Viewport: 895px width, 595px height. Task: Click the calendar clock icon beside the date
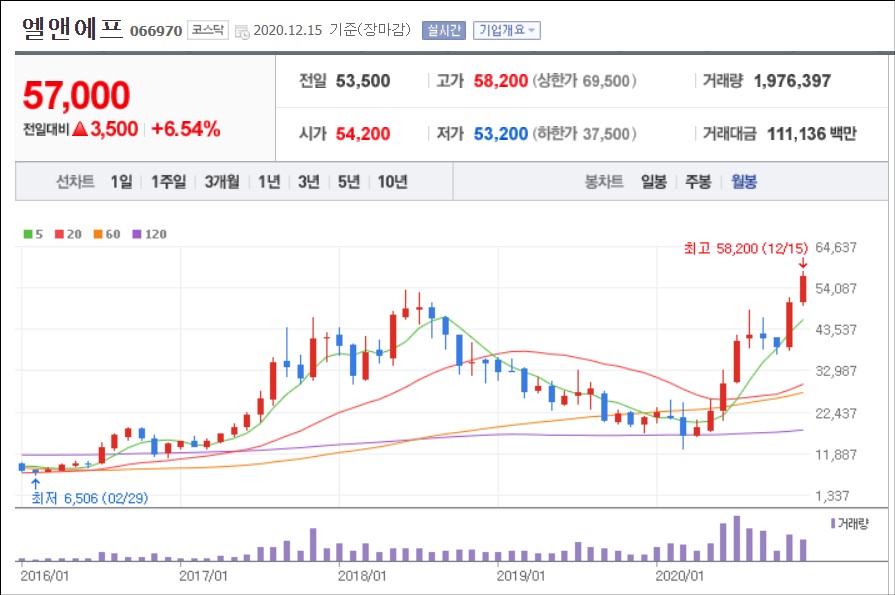[x=242, y=31]
